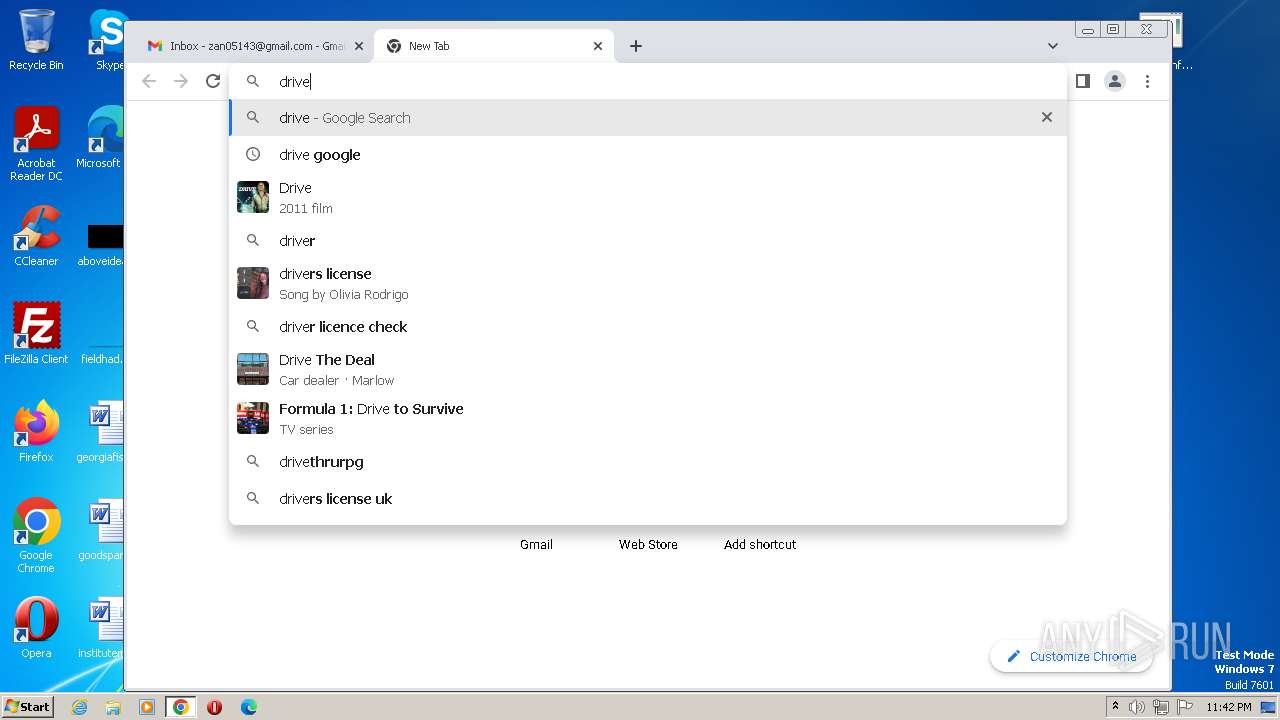Open Opera from the taskbar
Screen dimensions: 1280x720
pyautogui.click(x=214, y=707)
